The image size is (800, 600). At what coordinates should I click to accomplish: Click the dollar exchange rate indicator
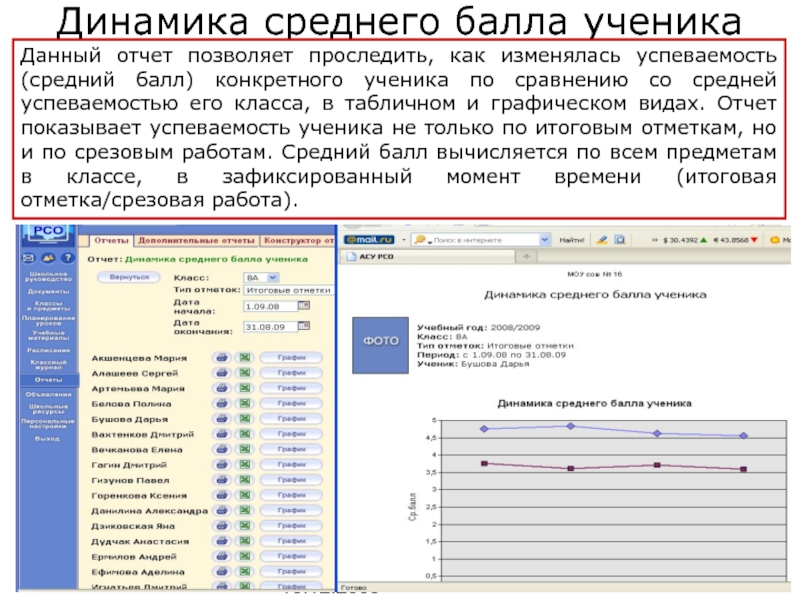(685, 240)
